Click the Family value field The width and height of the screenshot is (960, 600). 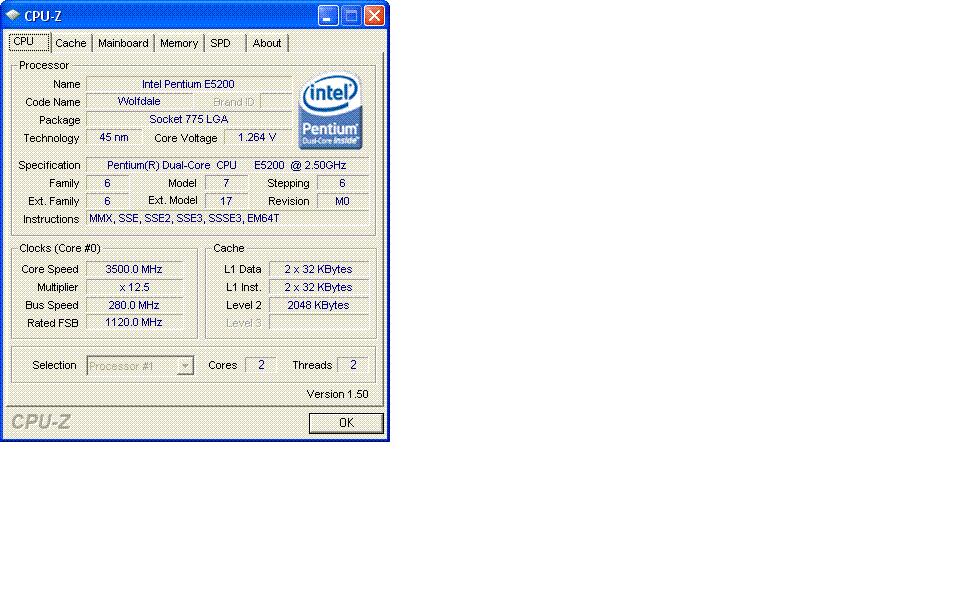[107, 183]
